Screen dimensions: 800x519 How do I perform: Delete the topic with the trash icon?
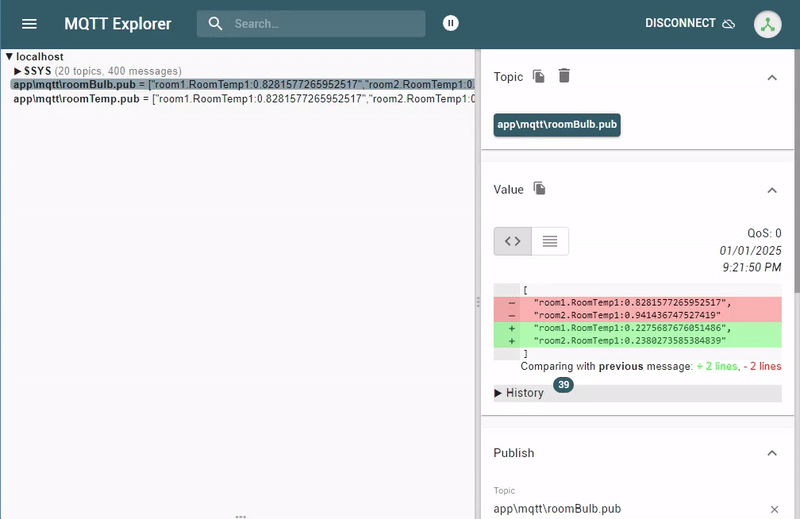(x=564, y=76)
